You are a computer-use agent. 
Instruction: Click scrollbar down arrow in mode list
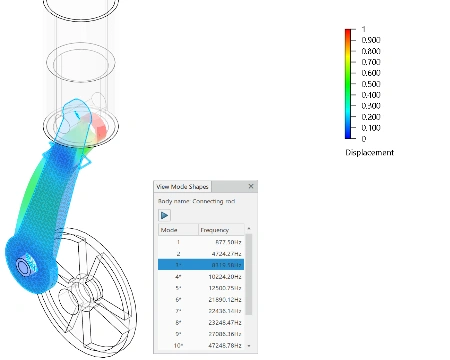click(x=249, y=346)
